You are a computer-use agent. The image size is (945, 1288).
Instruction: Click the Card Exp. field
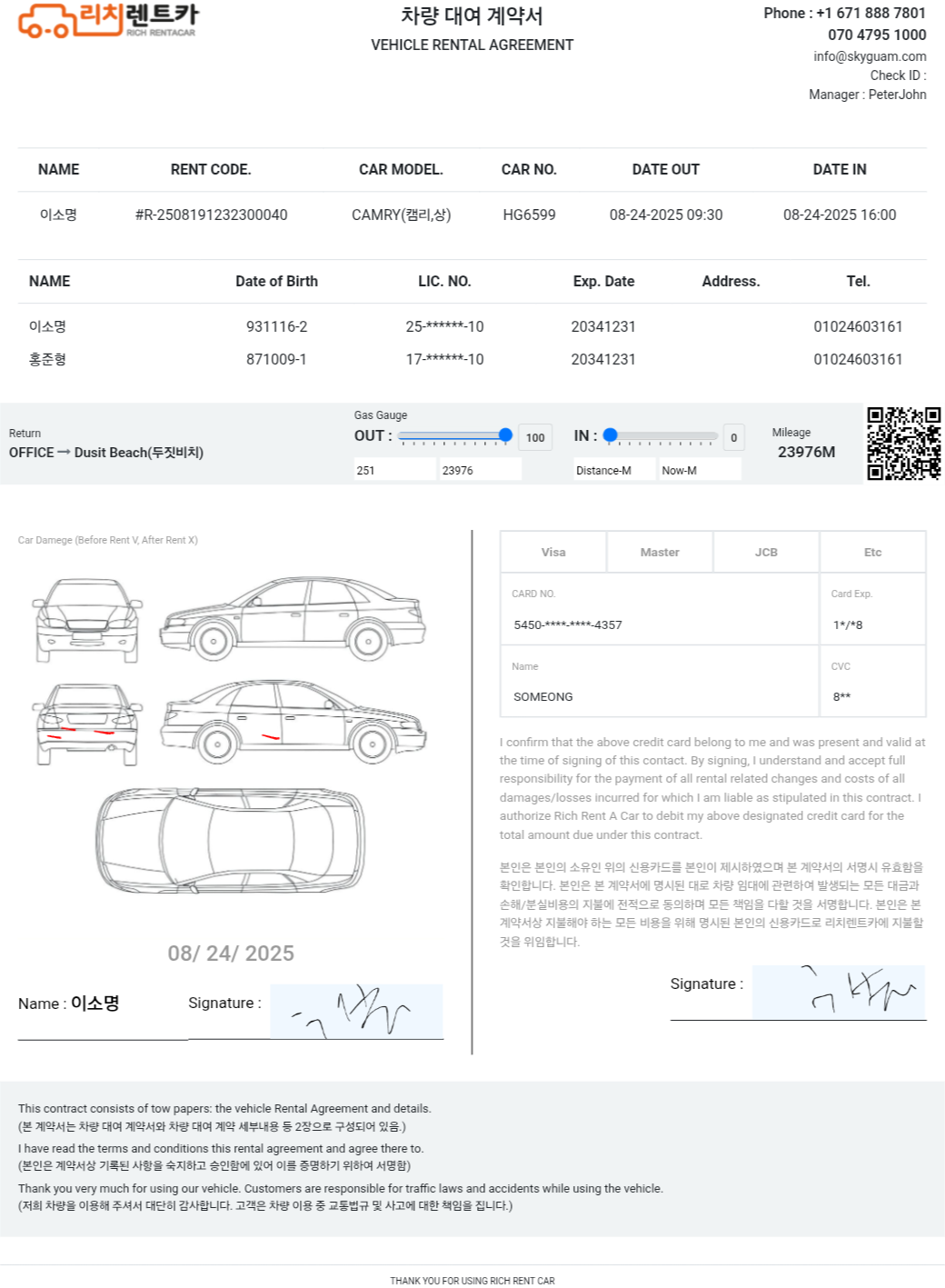871,624
